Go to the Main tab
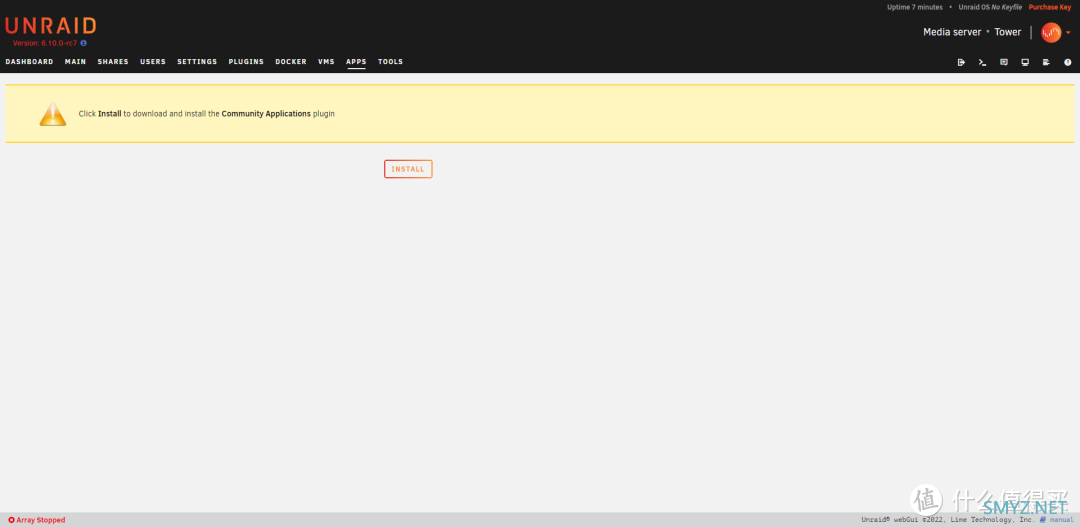The height and width of the screenshot is (527, 1080). 75,62
